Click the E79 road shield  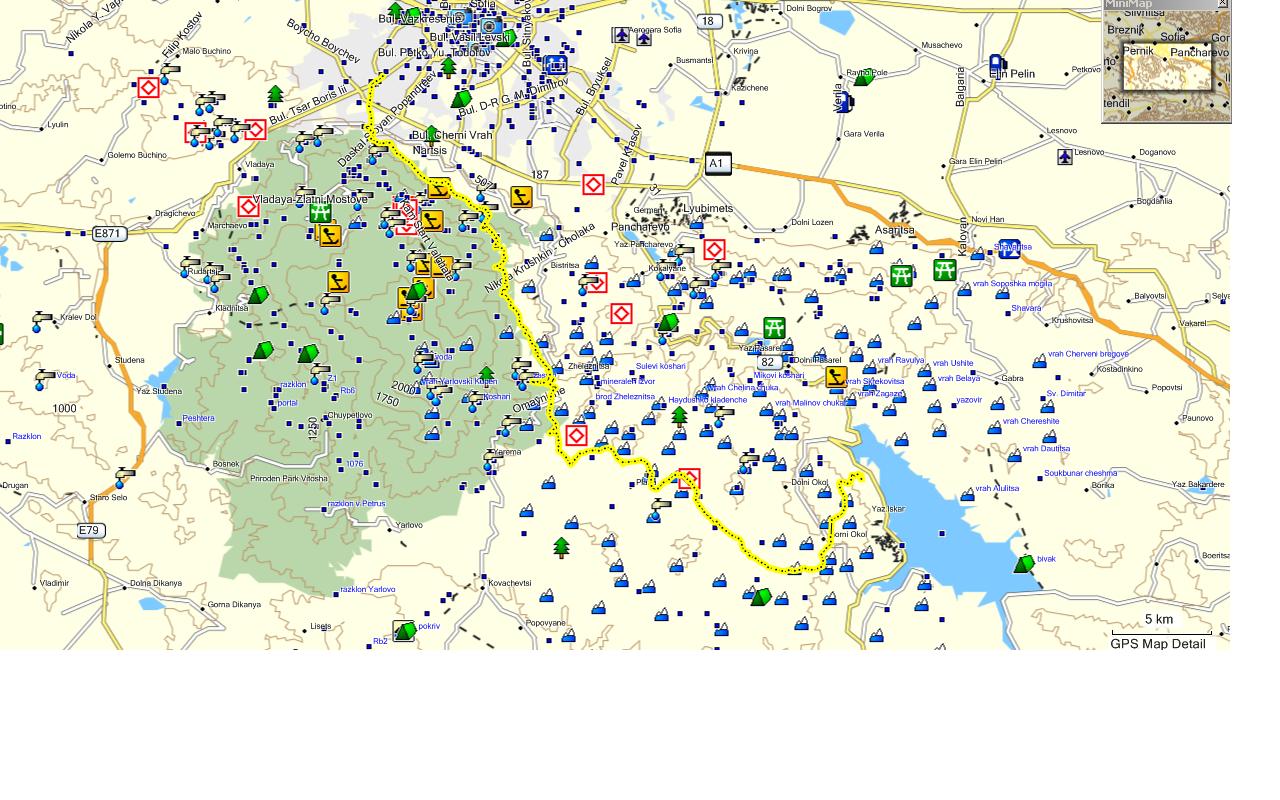click(x=90, y=530)
